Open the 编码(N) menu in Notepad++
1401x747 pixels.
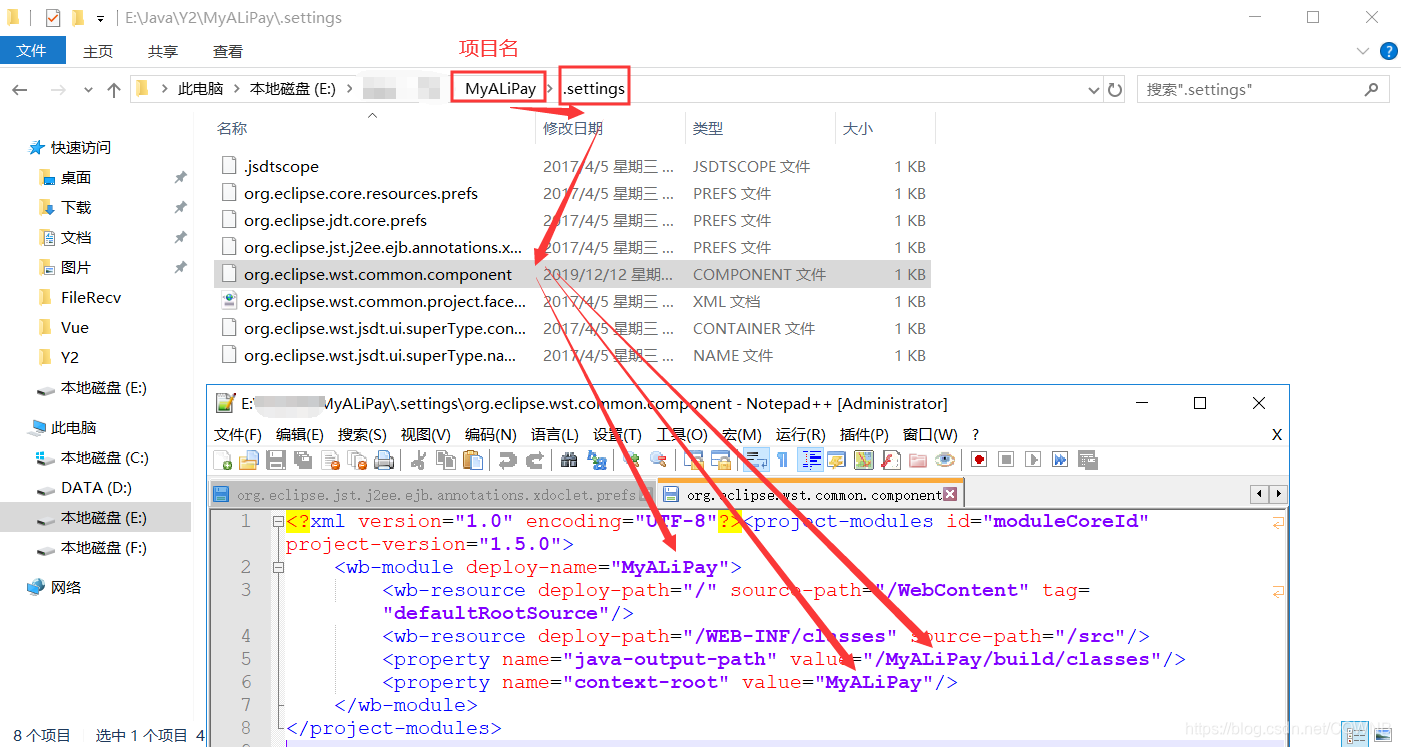point(491,434)
